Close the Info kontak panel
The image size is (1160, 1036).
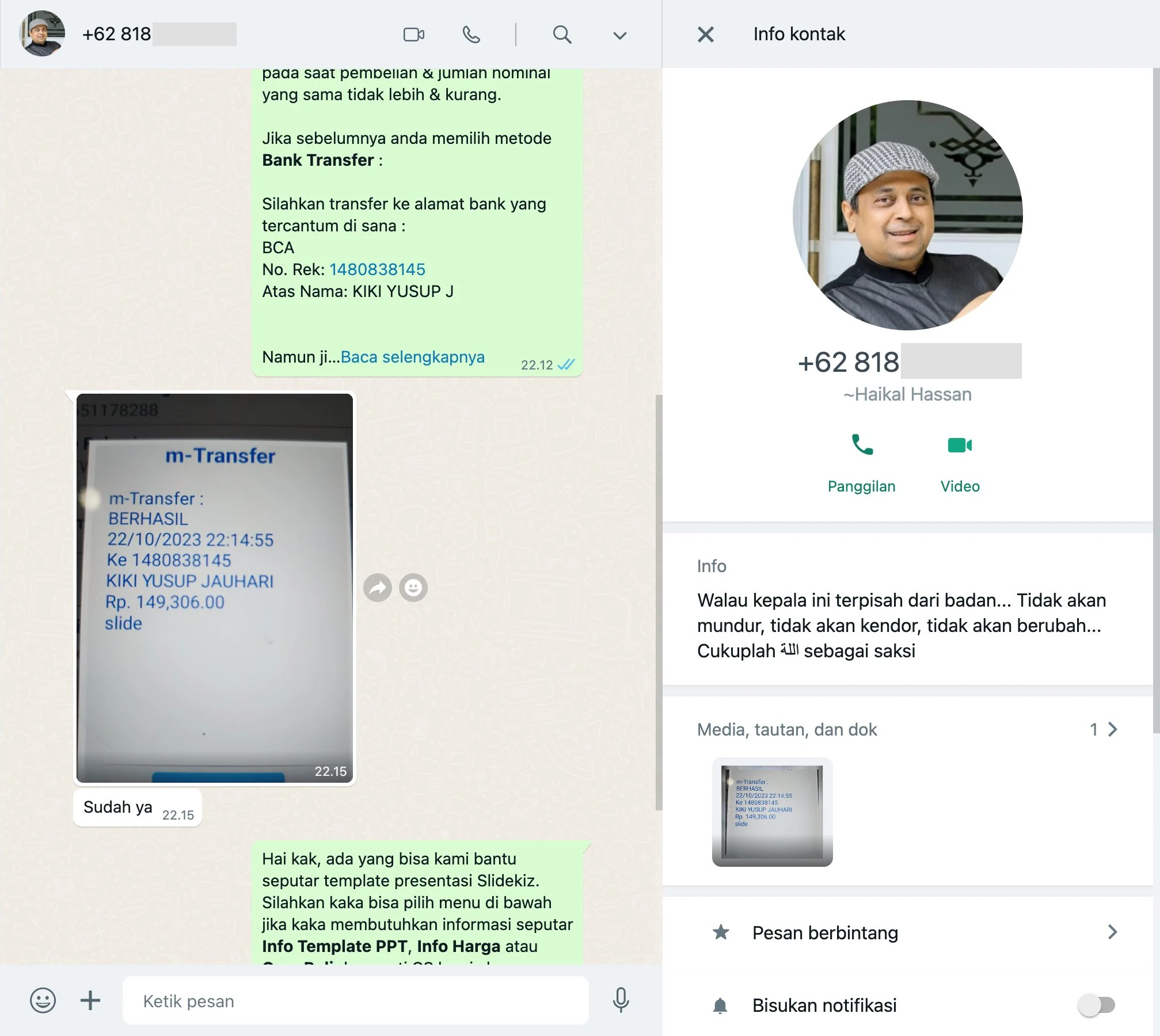(705, 35)
